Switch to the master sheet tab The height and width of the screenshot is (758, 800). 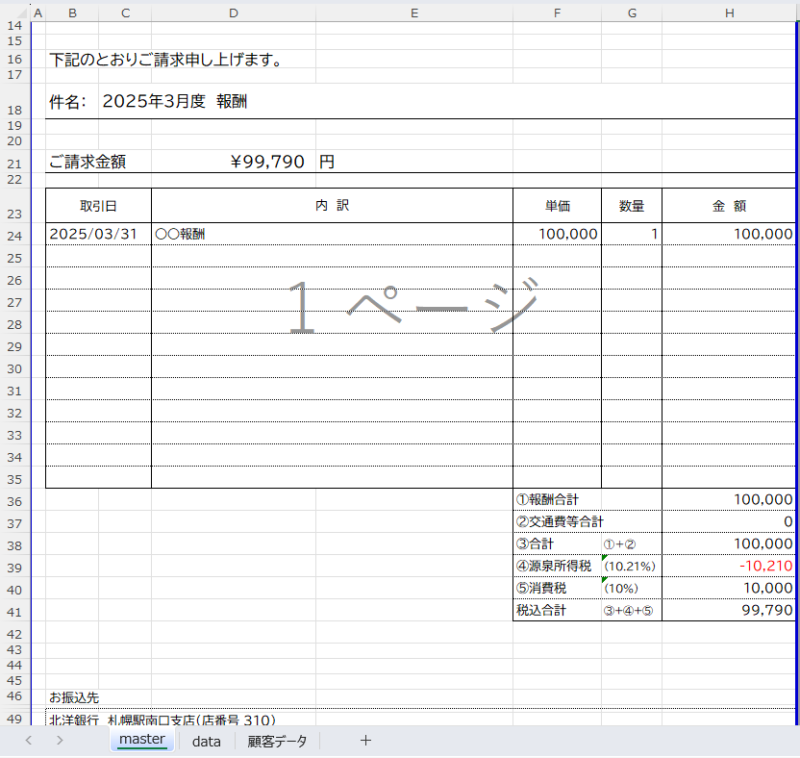pyautogui.click(x=141, y=740)
